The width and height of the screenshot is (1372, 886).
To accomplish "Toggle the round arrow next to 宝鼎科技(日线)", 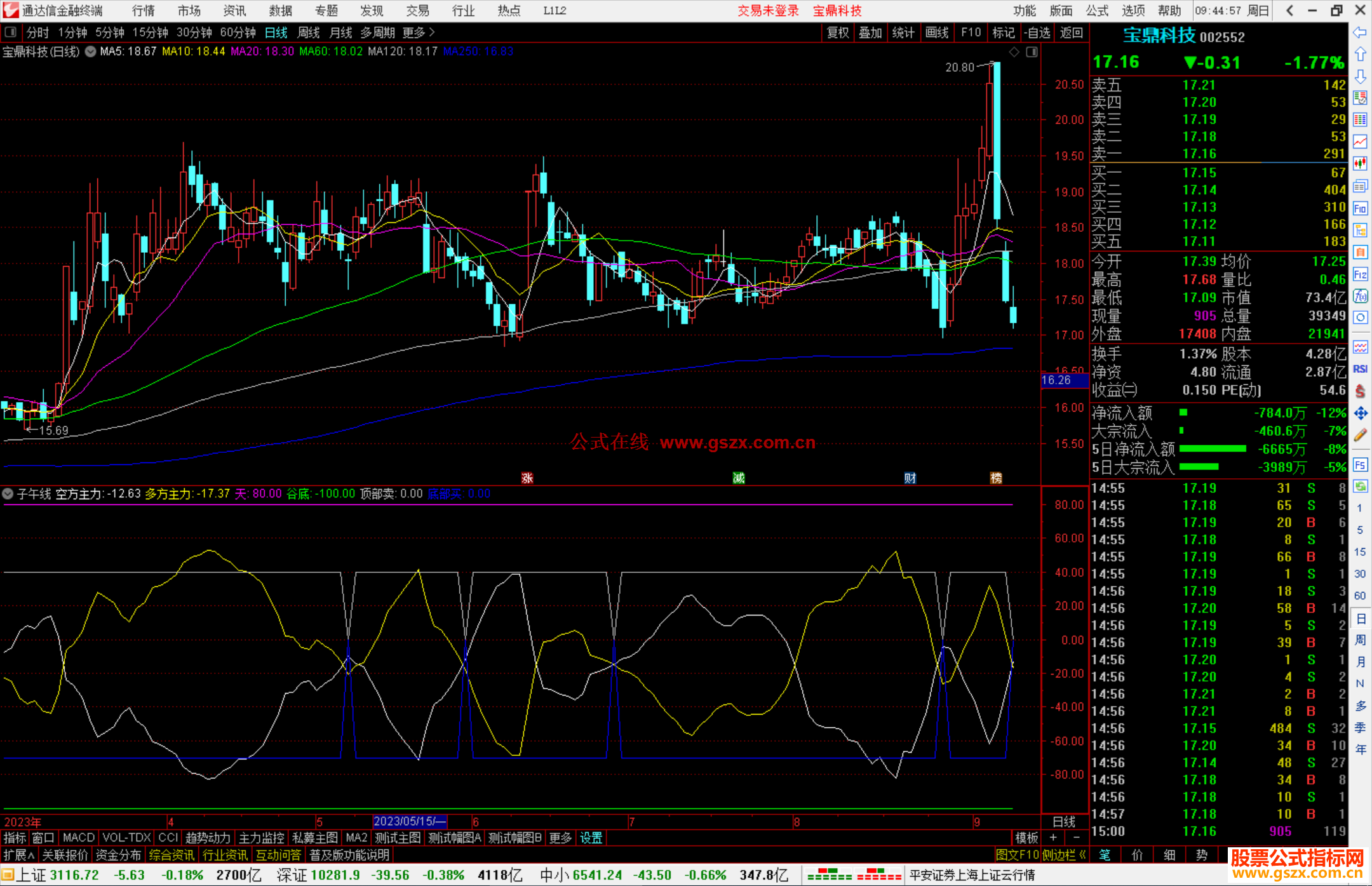I will [x=90, y=52].
